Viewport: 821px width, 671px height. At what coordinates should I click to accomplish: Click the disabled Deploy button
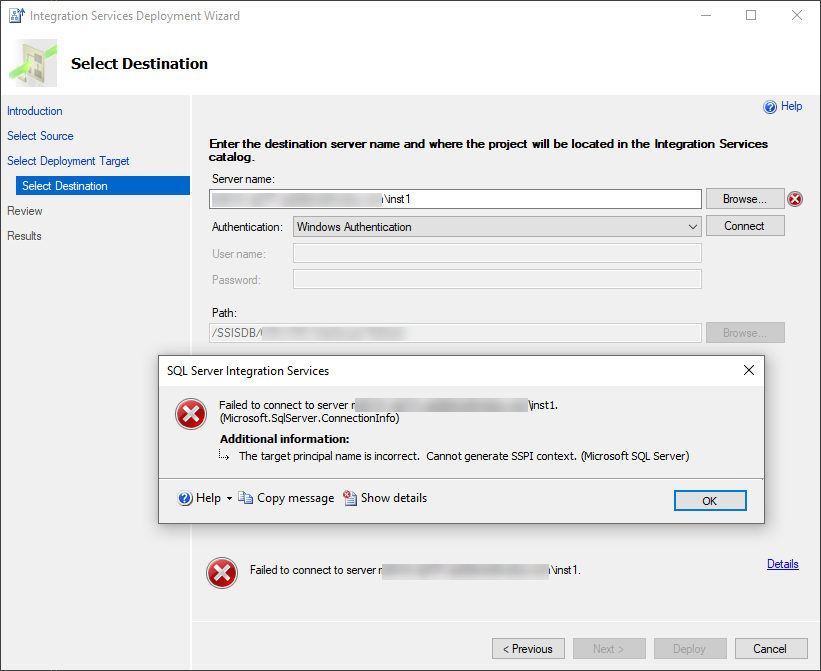point(690,648)
